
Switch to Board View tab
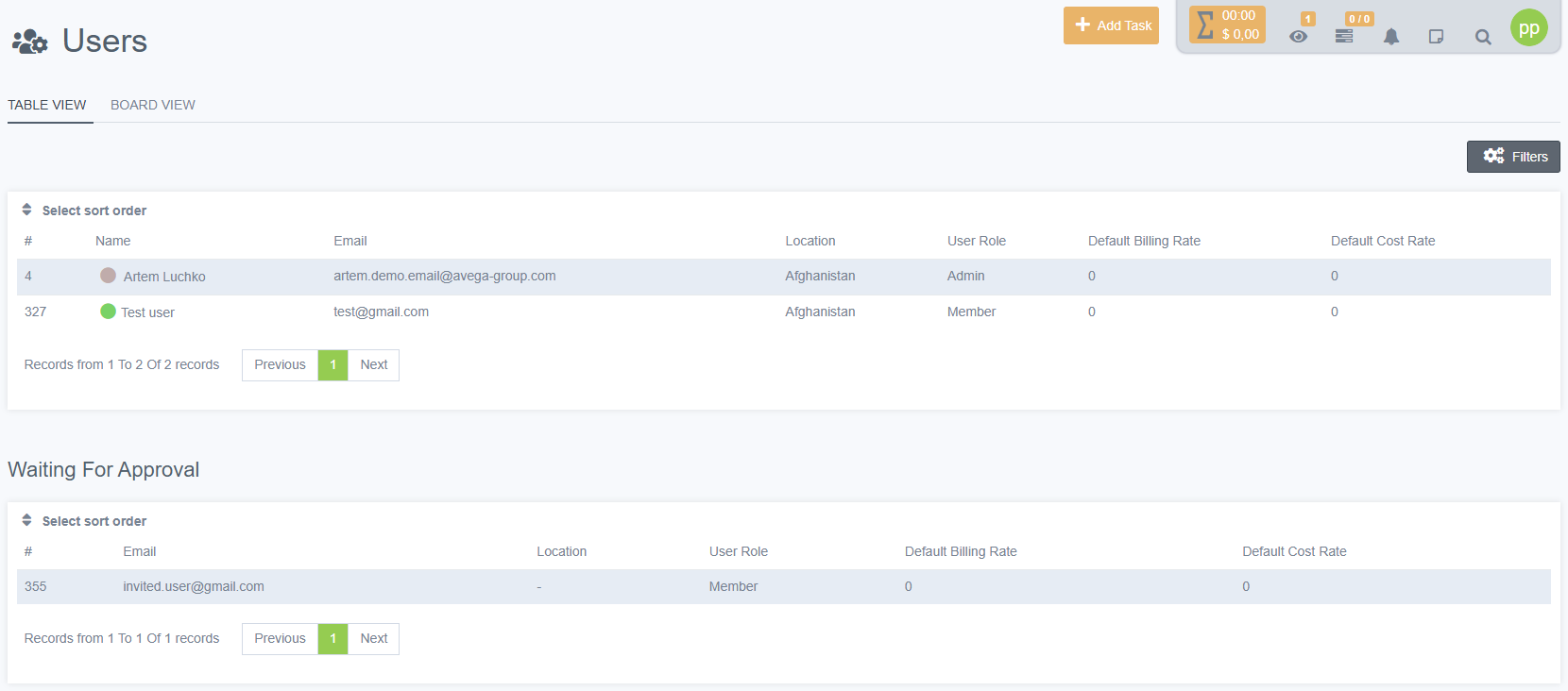click(153, 105)
